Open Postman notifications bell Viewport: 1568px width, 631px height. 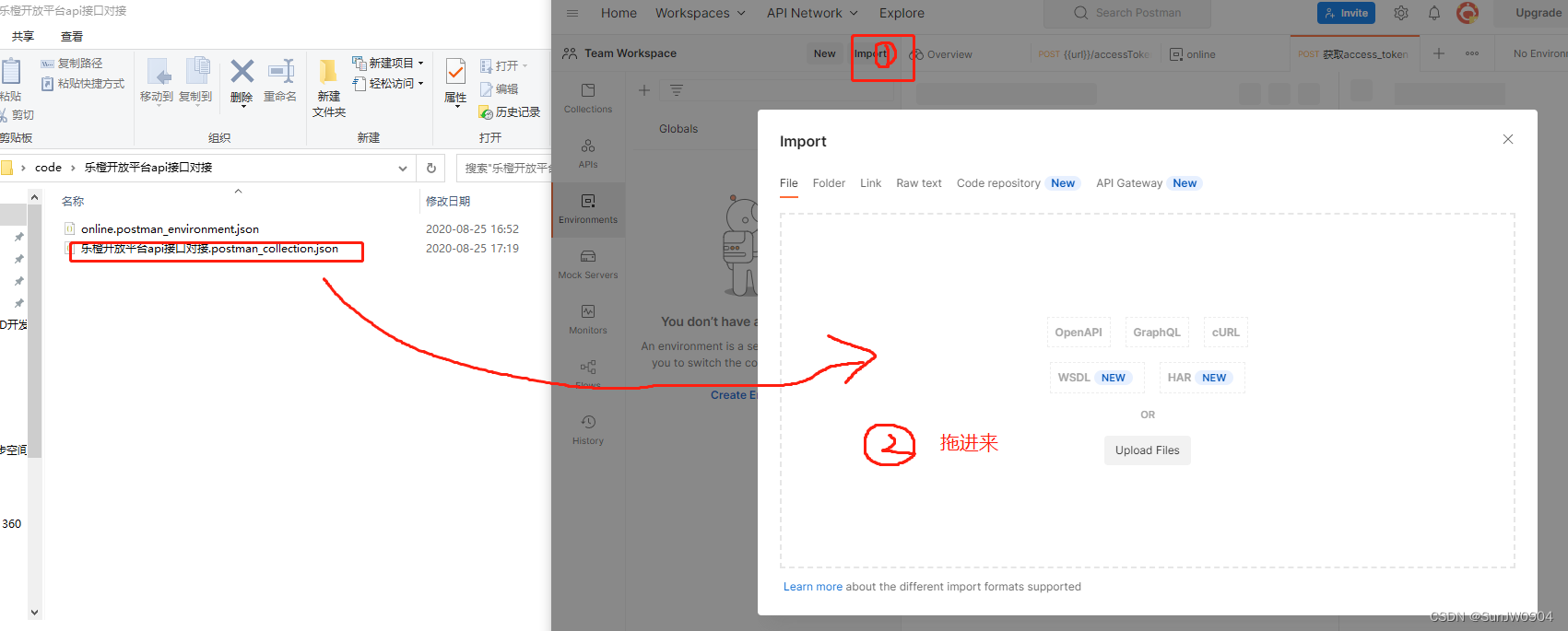tap(1434, 13)
